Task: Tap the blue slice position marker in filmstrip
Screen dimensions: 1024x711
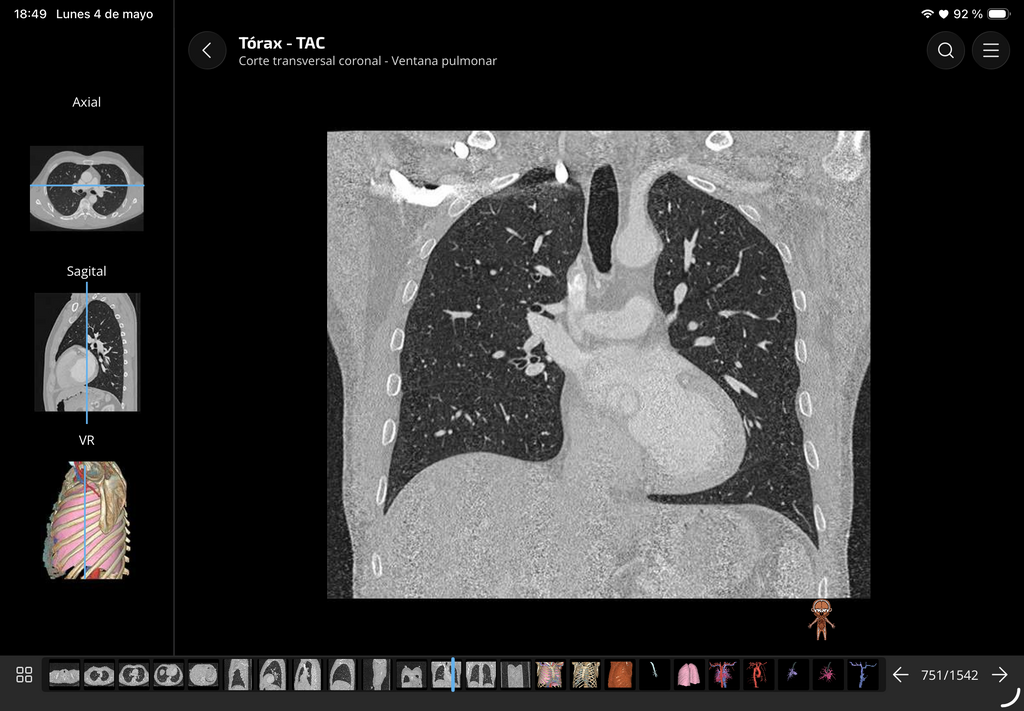Action: point(453,675)
